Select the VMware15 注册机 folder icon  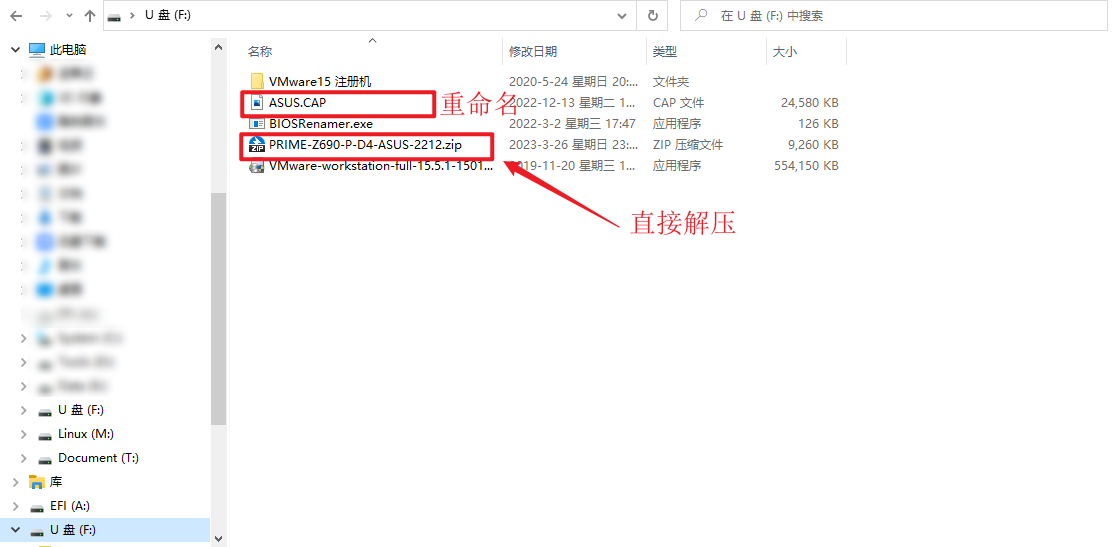coord(257,81)
